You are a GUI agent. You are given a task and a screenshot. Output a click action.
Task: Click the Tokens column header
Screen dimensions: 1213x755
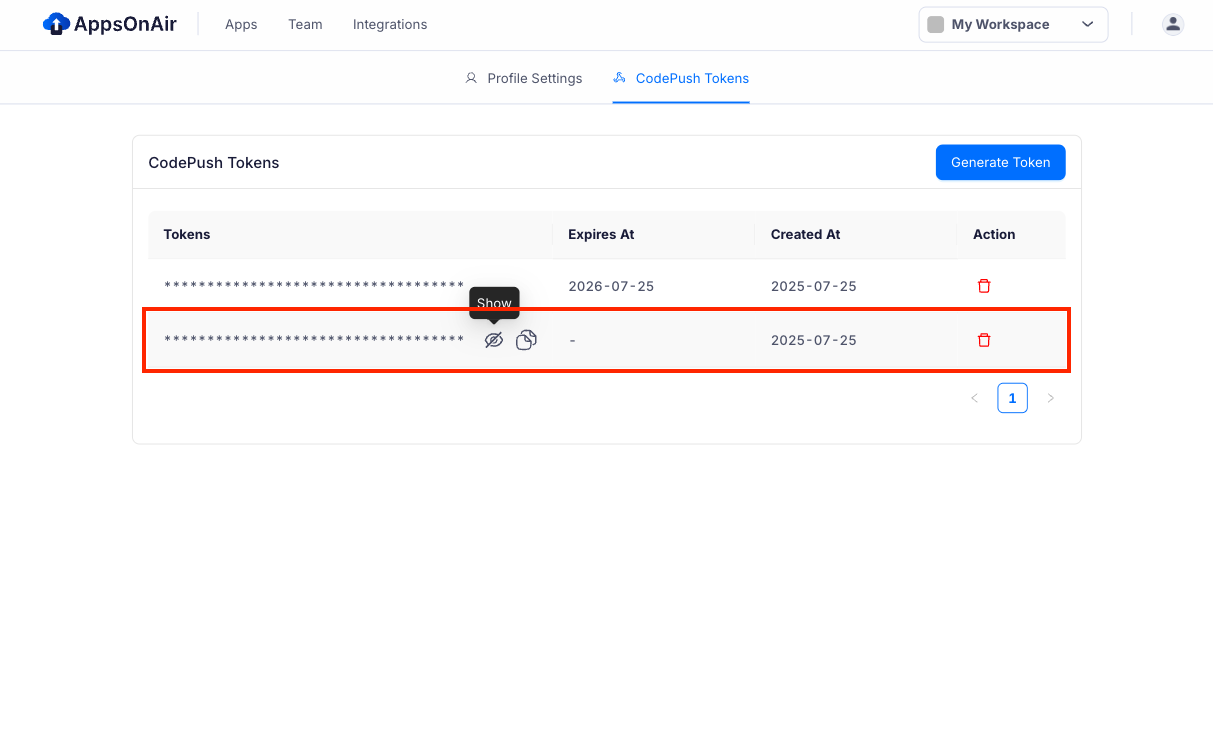(x=187, y=234)
